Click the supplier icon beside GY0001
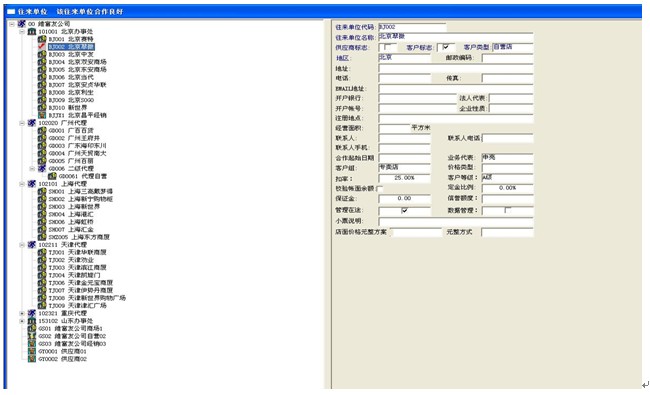 point(32,351)
